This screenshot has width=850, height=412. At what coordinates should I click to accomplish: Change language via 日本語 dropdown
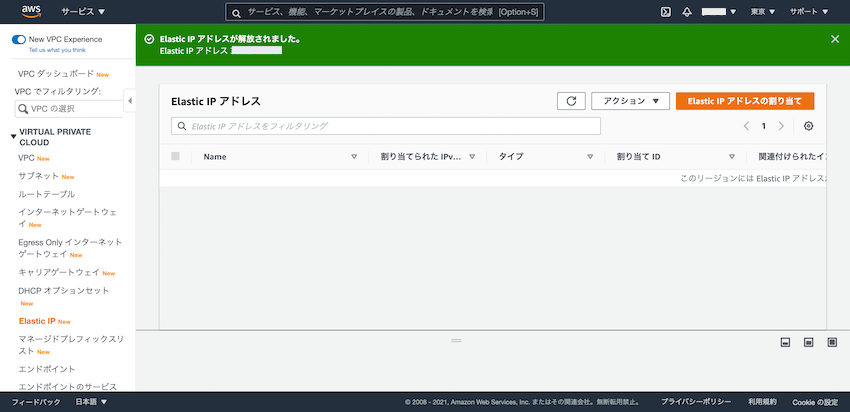pos(91,402)
